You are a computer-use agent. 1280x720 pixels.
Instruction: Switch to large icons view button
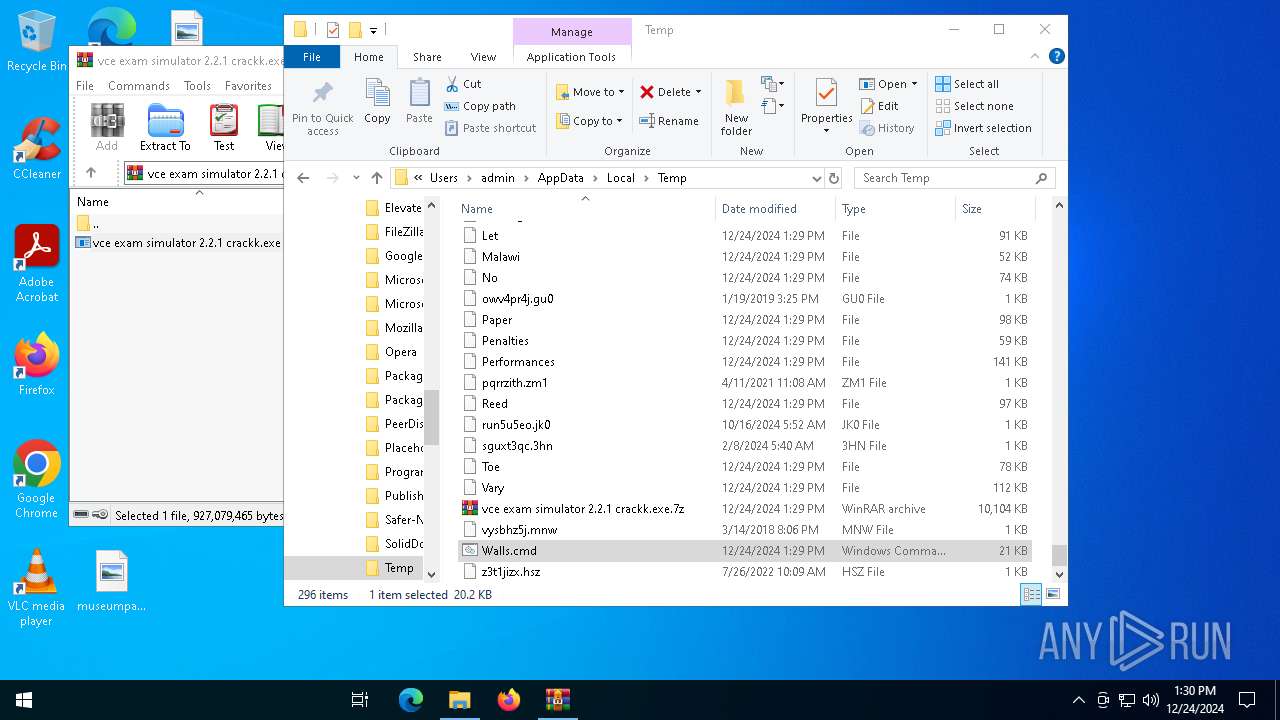1052,594
